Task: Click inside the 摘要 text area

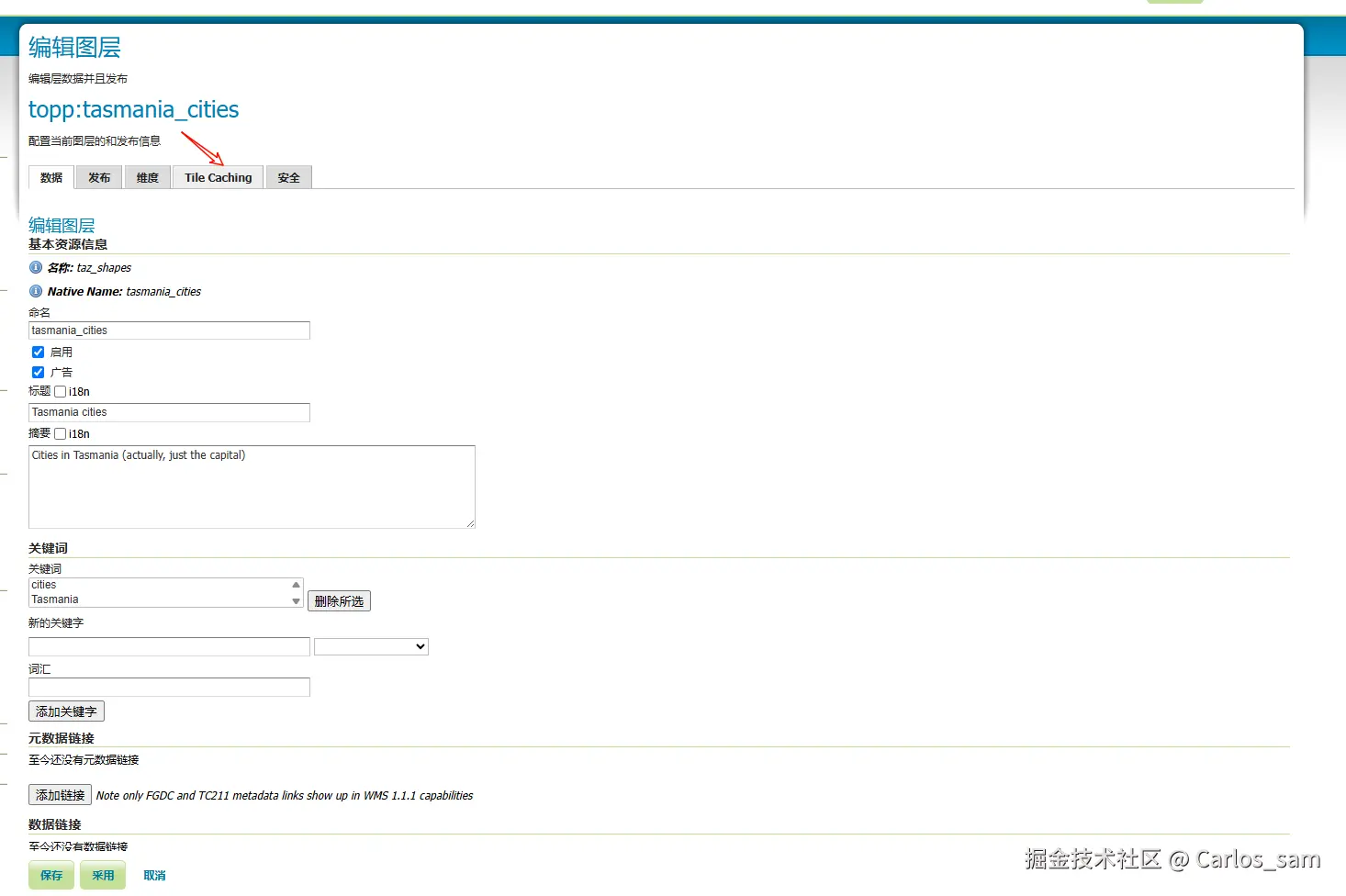Action: (x=252, y=487)
